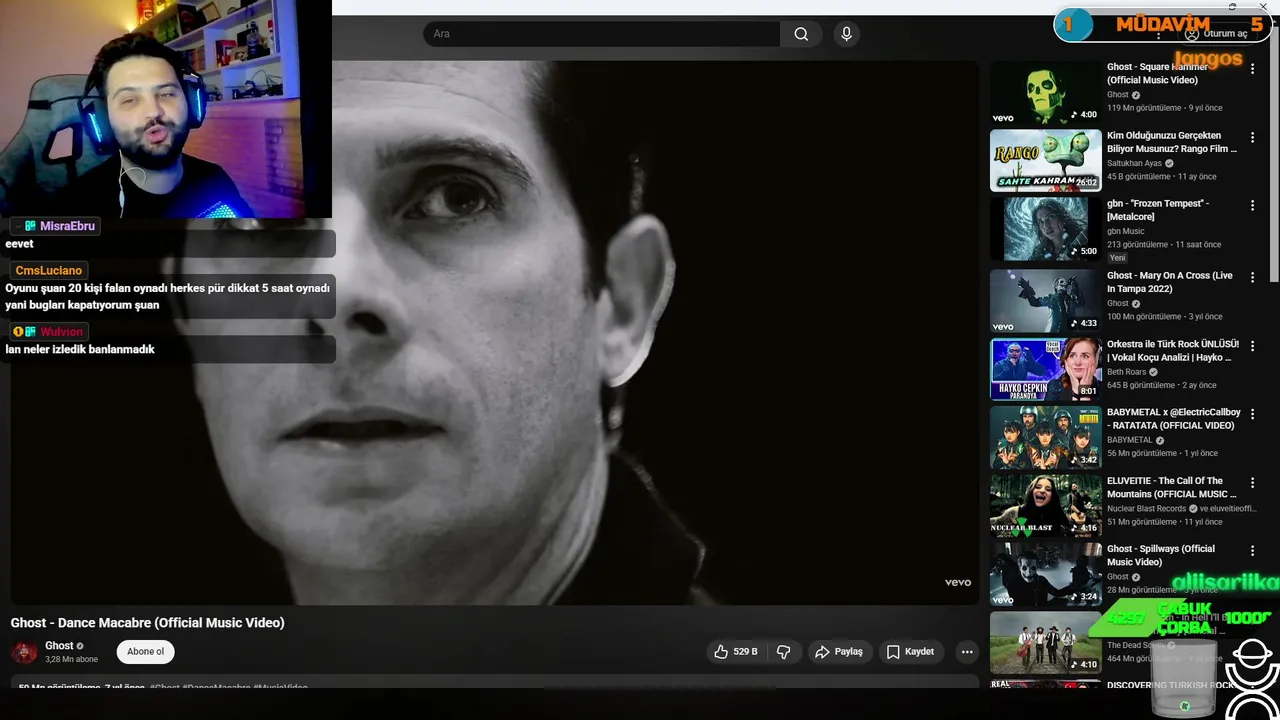Open more actions ellipsis under video
Screen dimensions: 1280x720
tap(967, 652)
